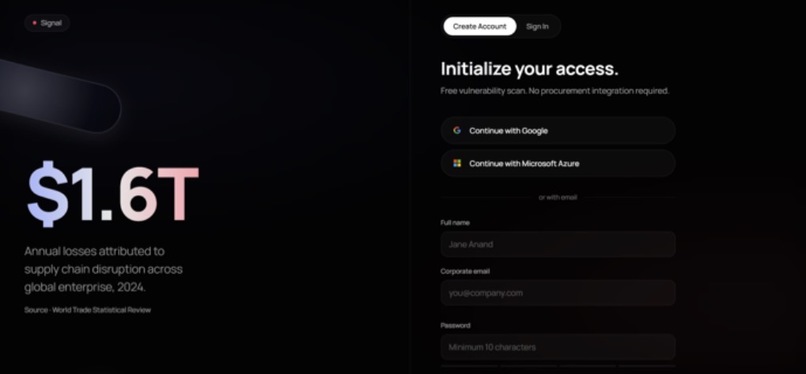806x374 pixels.
Task: Click 'Free vulnerability scan' subtitle text
Action: [555, 91]
